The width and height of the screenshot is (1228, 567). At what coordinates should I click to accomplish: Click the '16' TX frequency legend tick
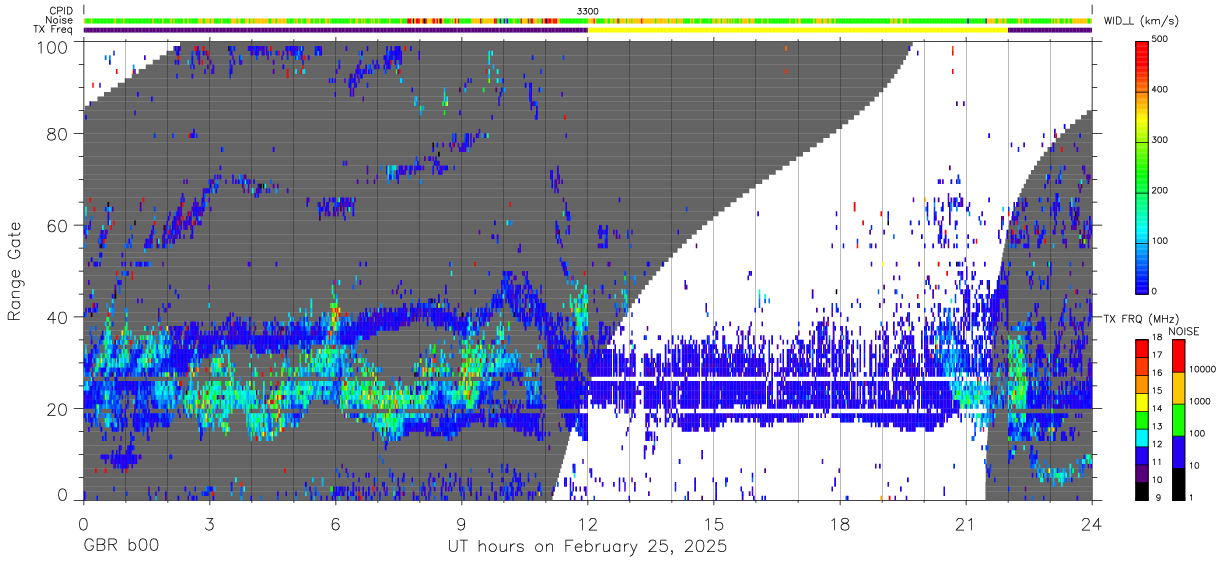(x=1159, y=374)
